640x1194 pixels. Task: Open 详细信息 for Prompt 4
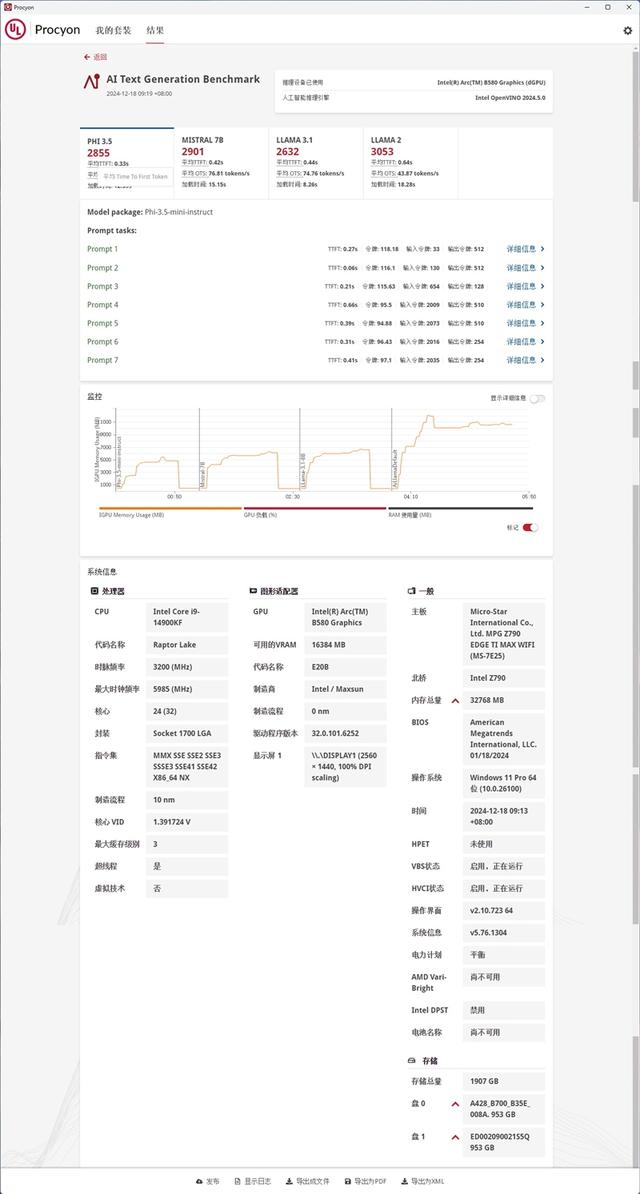click(526, 305)
